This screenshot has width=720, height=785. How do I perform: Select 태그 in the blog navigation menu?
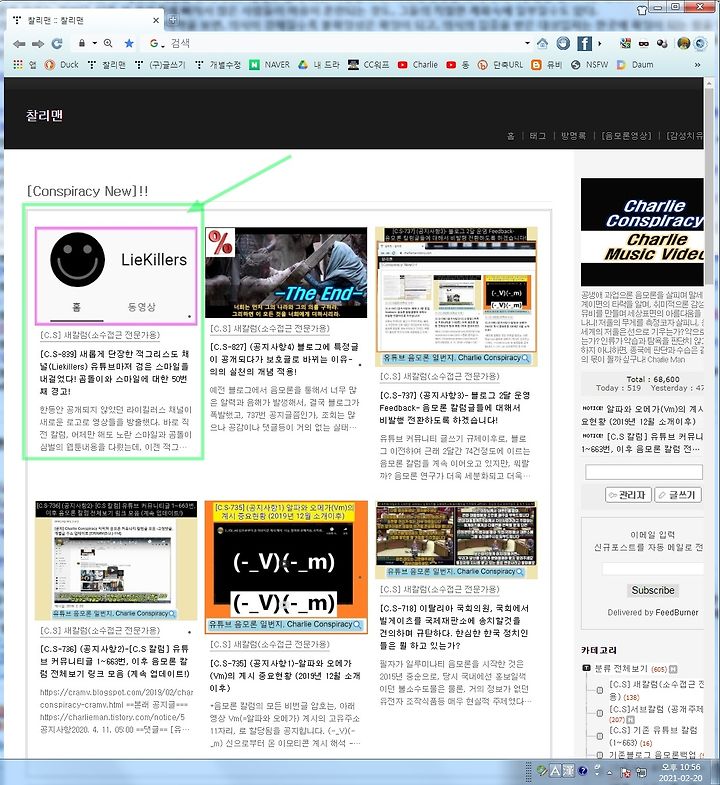point(538,136)
